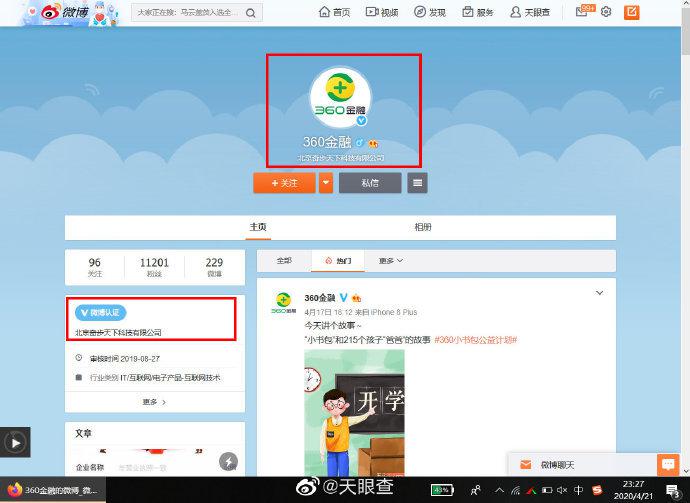Click the battery 43% tray icon
Viewport: 690px width, 503px height.
442,490
